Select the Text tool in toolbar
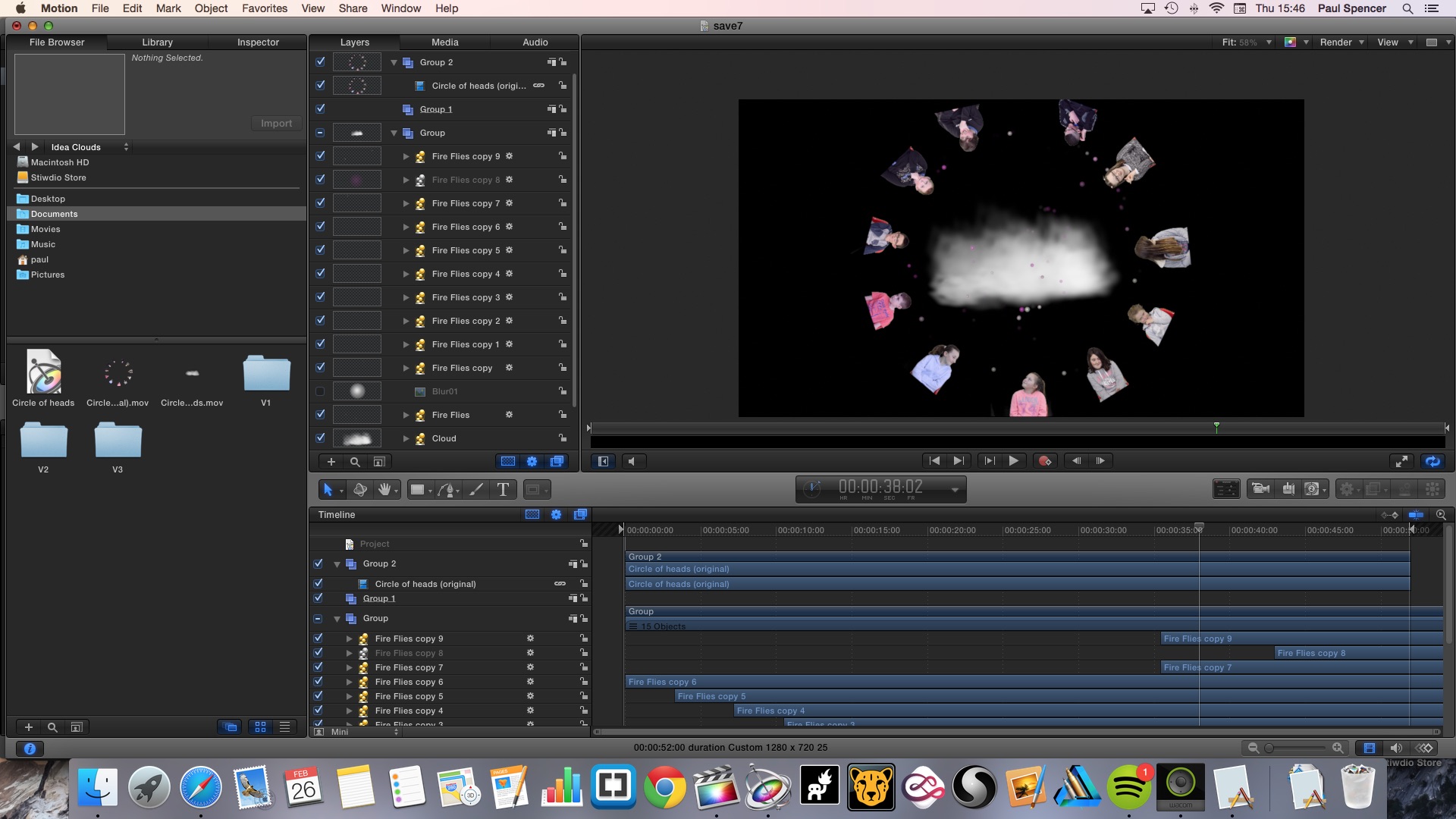 click(503, 490)
